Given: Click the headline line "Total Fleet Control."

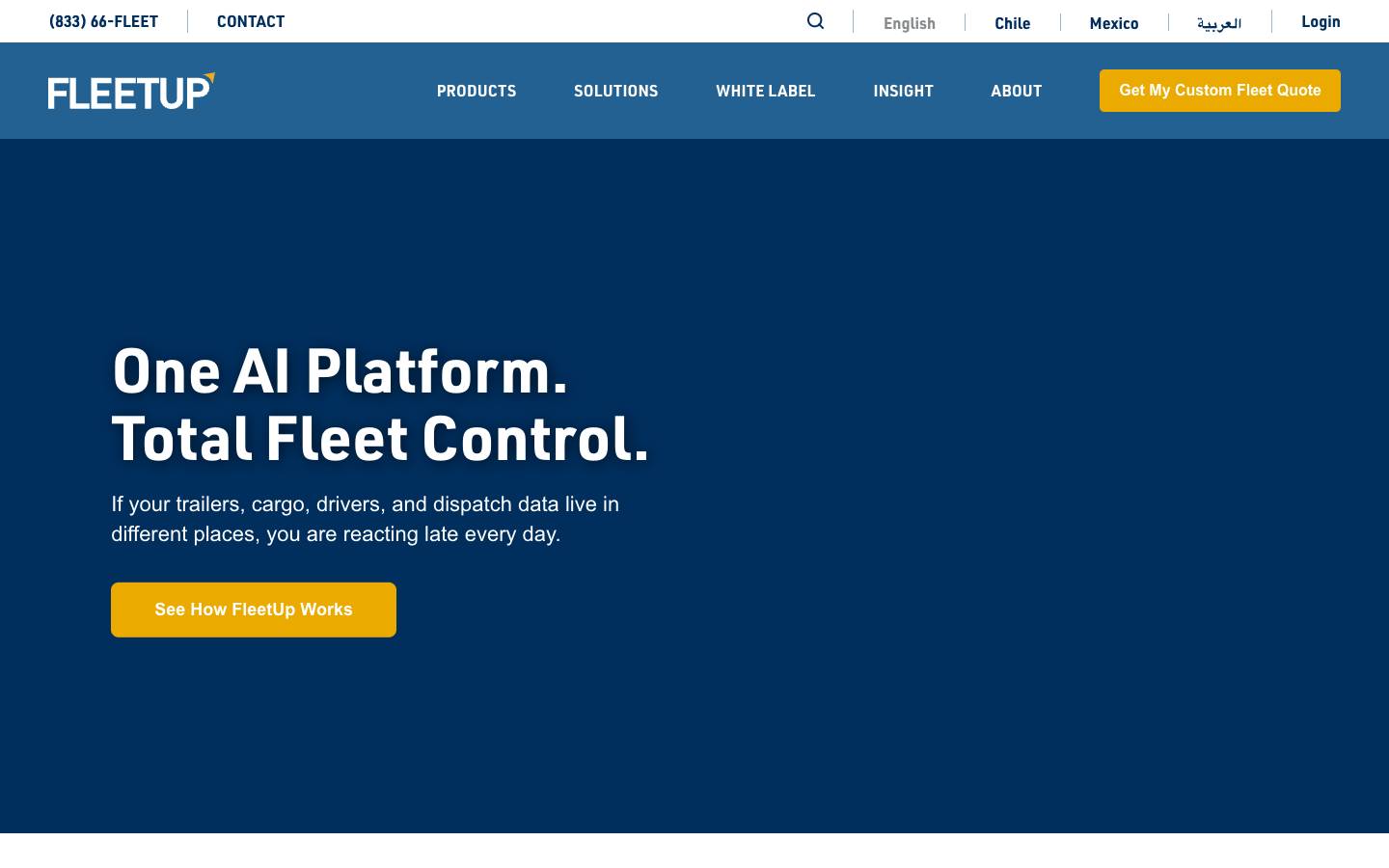Looking at the screenshot, I should tap(381, 439).
